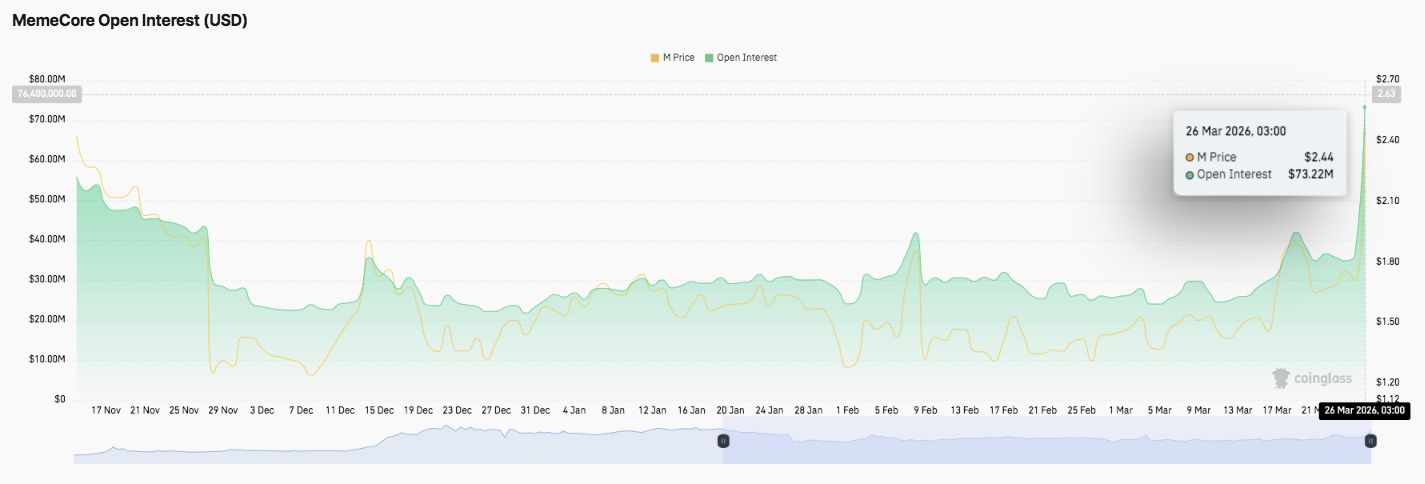Screen dimensions: 1425x484
Task: Click the right range slider handle
Action: (1371, 440)
